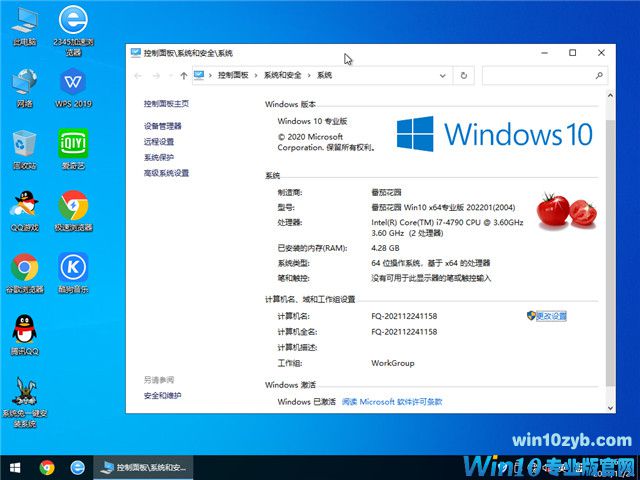Open 设备管理器 from the sidebar
This screenshot has width=640, height=480.
pyautogui.click(x=162, y=126)
